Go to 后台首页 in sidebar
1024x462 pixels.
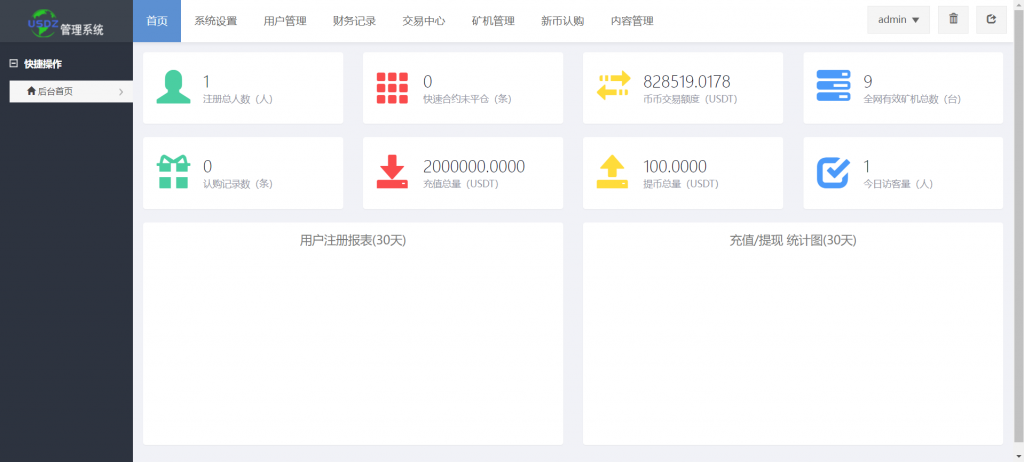71,91
